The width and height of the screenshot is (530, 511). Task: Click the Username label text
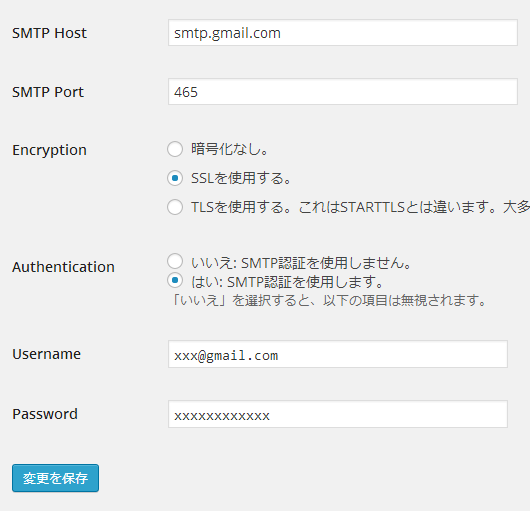(46, 354)
